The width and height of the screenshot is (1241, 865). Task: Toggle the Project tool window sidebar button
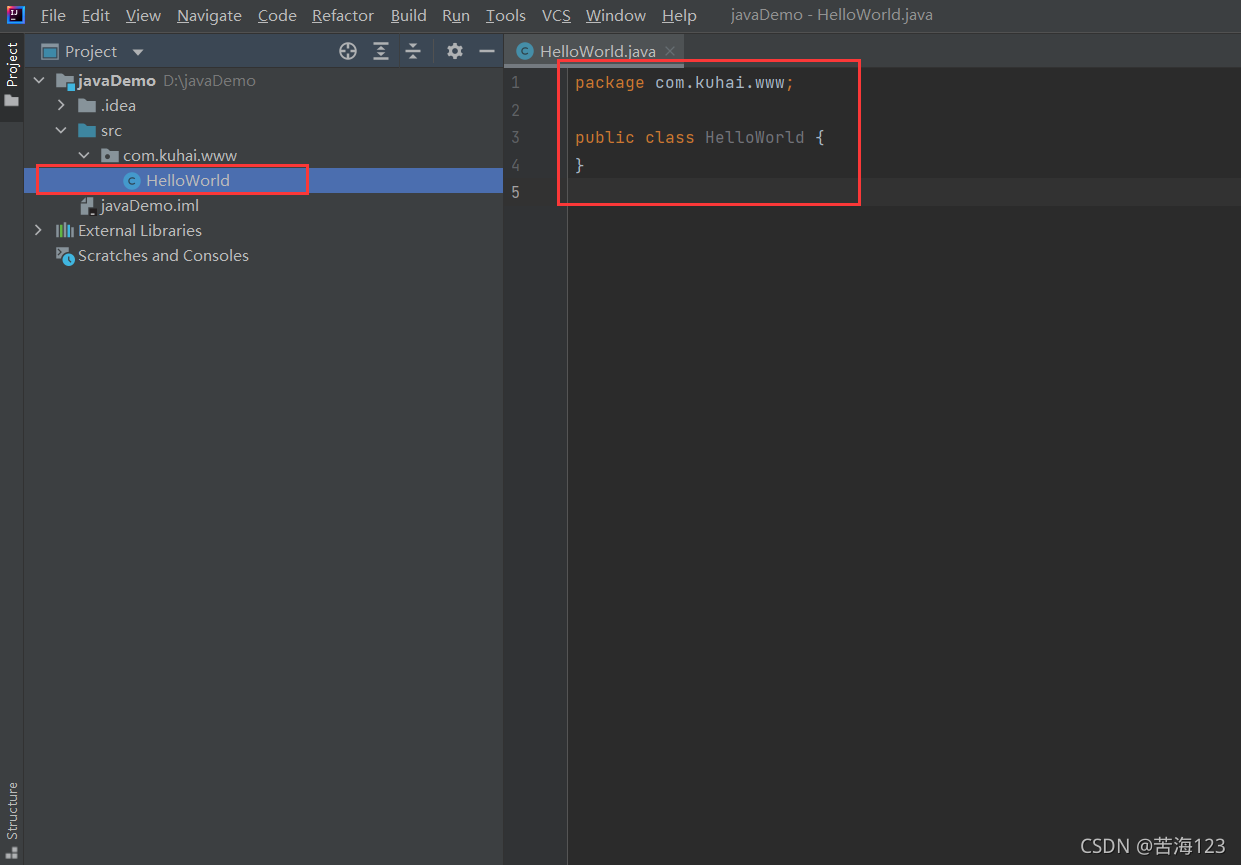[x=12, y=76]
